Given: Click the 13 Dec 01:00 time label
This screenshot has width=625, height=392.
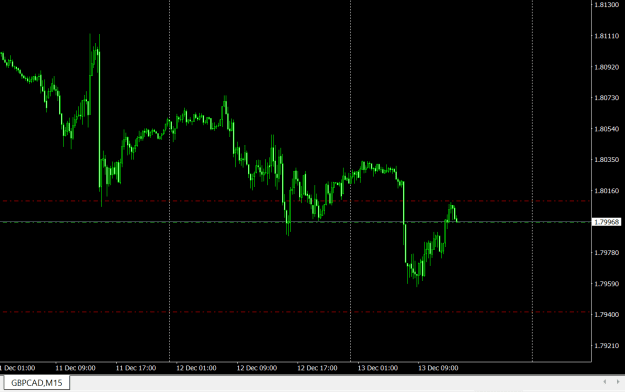Looking at the screenshot, I should click(x=377, y=368).
